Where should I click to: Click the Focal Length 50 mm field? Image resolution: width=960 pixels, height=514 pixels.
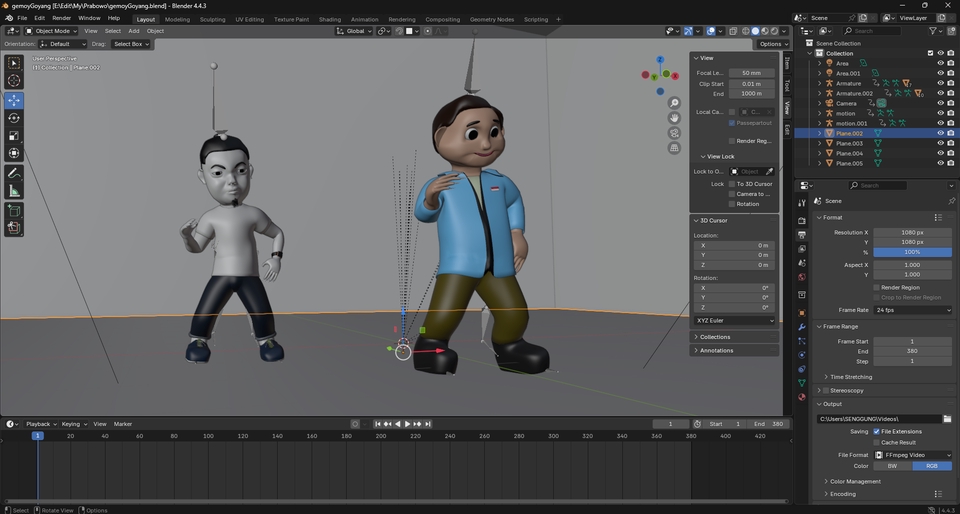pyautogui.click(x=751, y=73)
